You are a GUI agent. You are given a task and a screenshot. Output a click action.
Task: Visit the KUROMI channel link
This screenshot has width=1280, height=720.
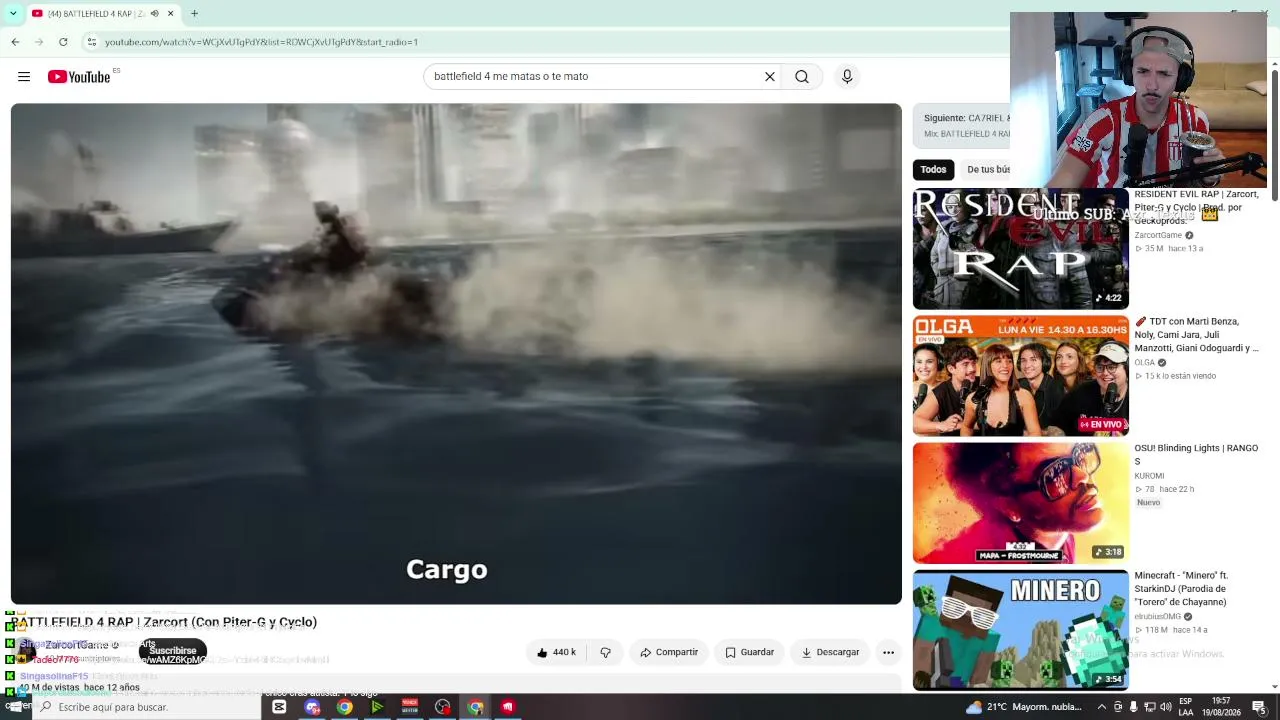coord(1149,476)
